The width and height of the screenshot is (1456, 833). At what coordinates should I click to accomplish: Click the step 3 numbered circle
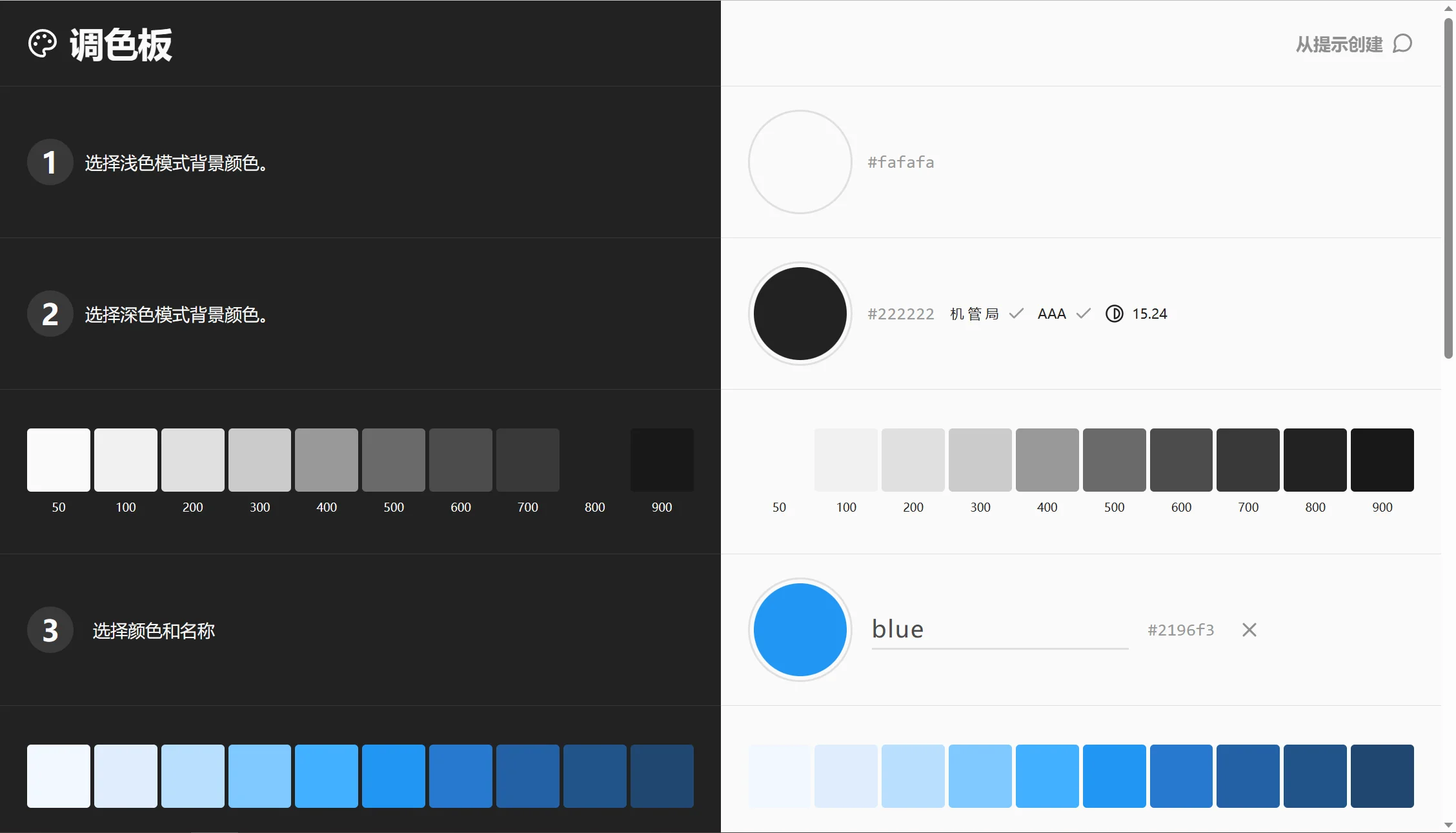50,630
